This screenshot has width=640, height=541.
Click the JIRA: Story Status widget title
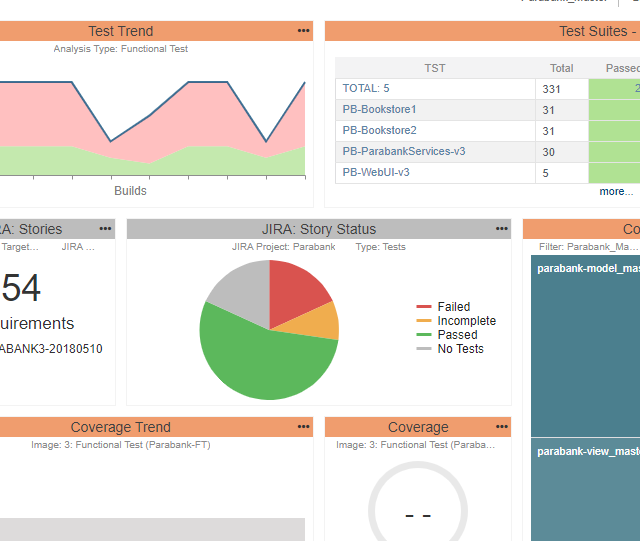point(319,229)
